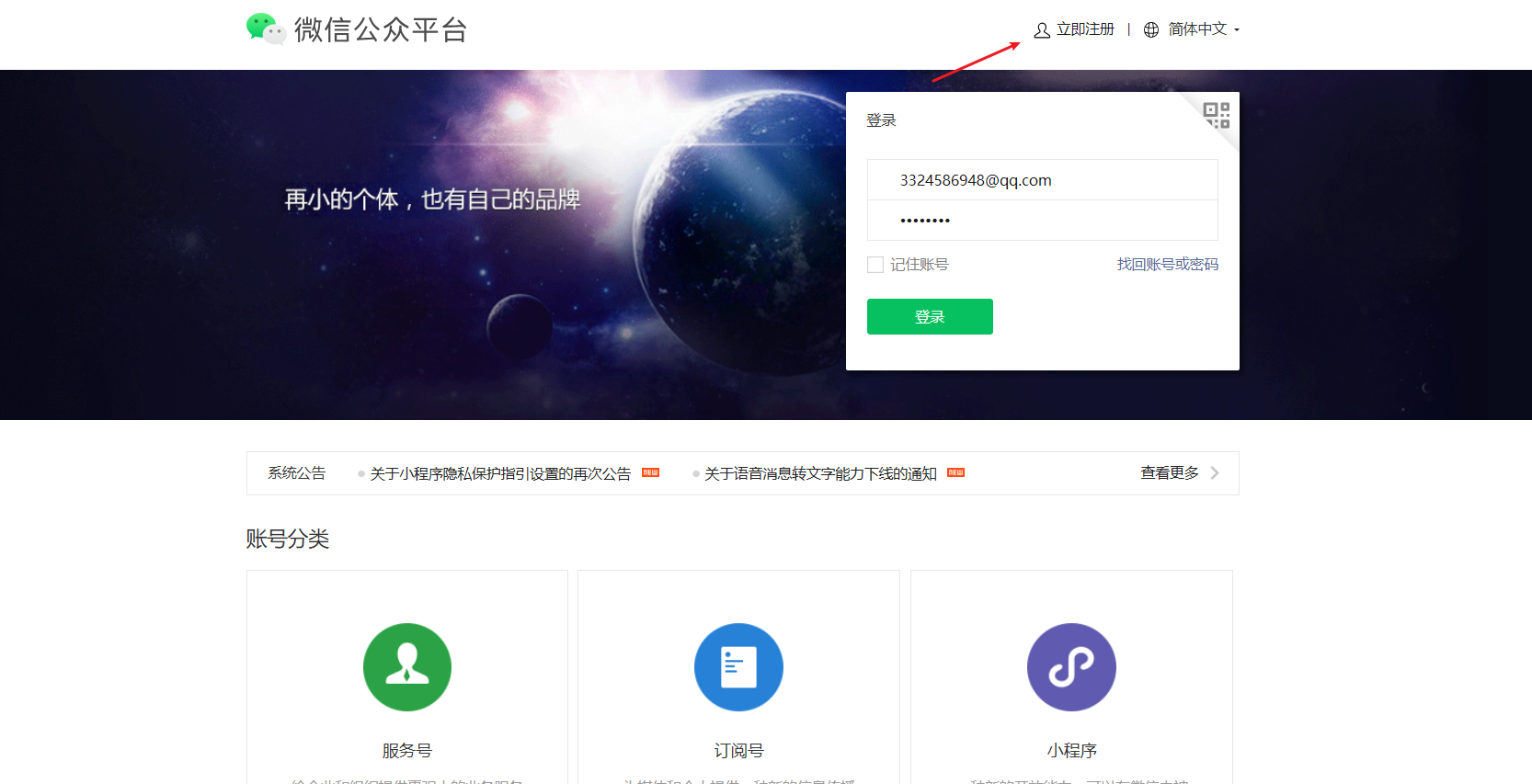Open the 微信公众平台 title text
Screen dimensions: 1532x784
tap(381, 29)
